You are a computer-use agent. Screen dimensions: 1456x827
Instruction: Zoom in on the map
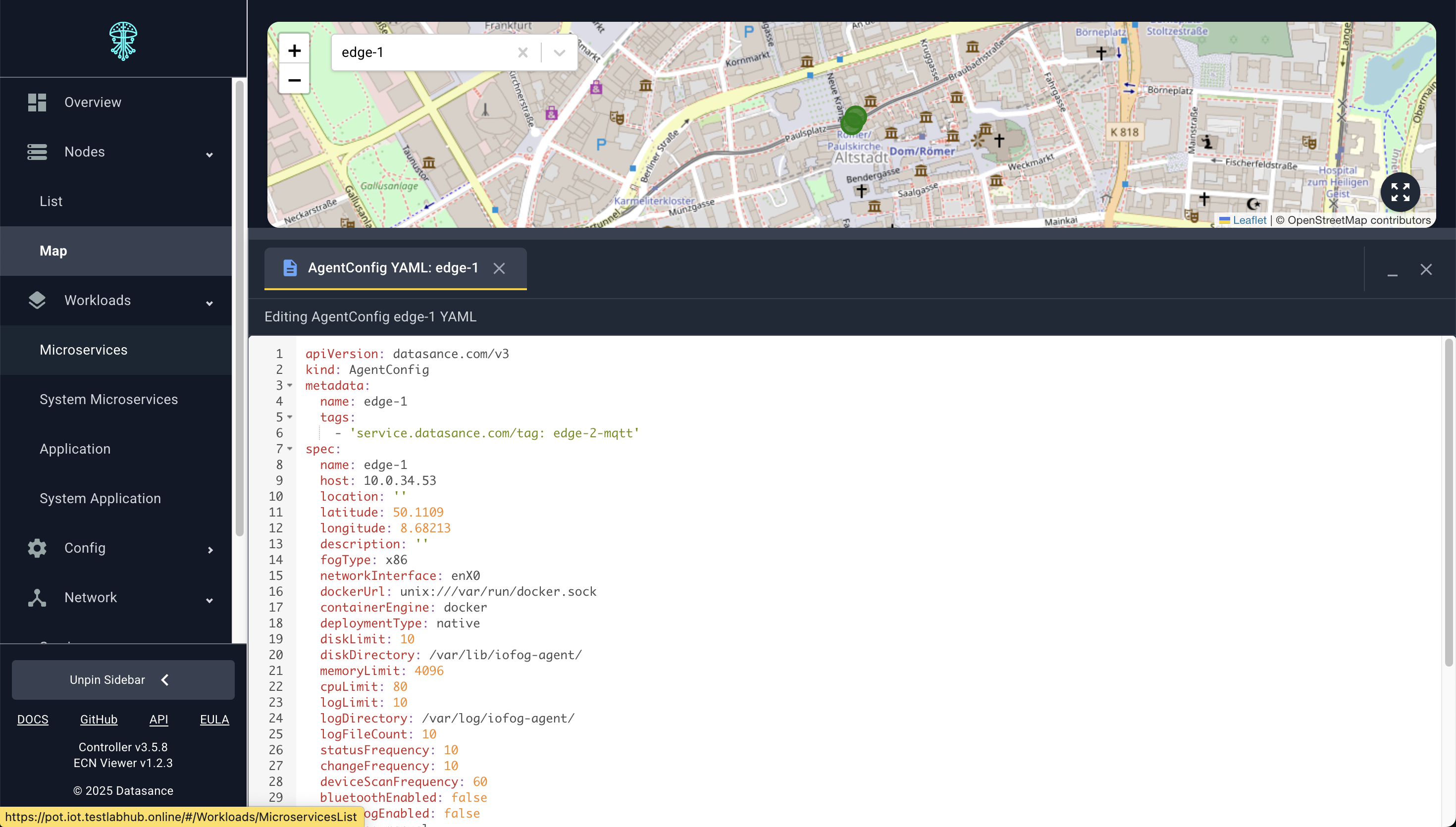point(294,50)
